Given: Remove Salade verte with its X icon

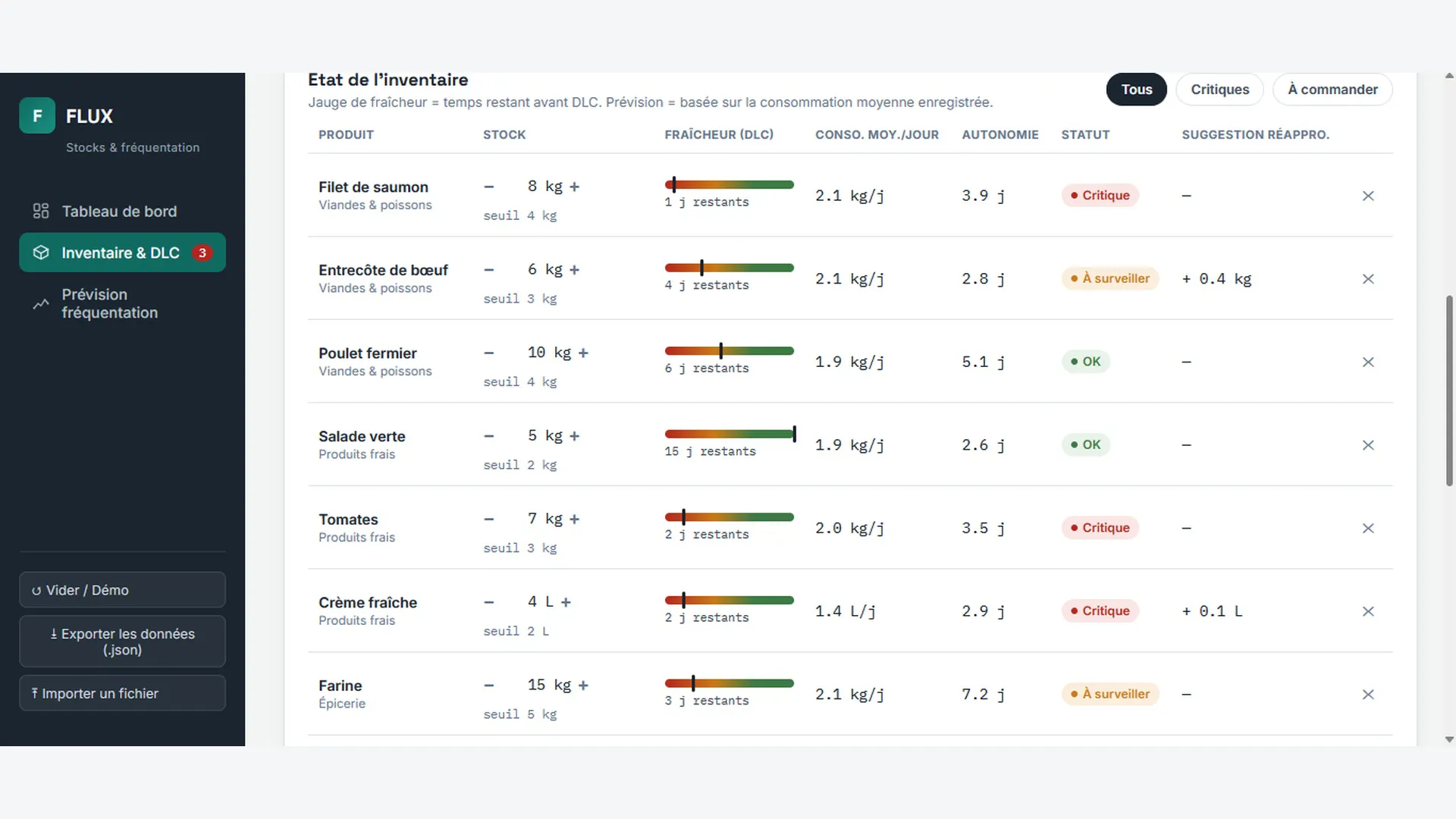Looking at the screenshot, I should click(x=1368, y=445).
